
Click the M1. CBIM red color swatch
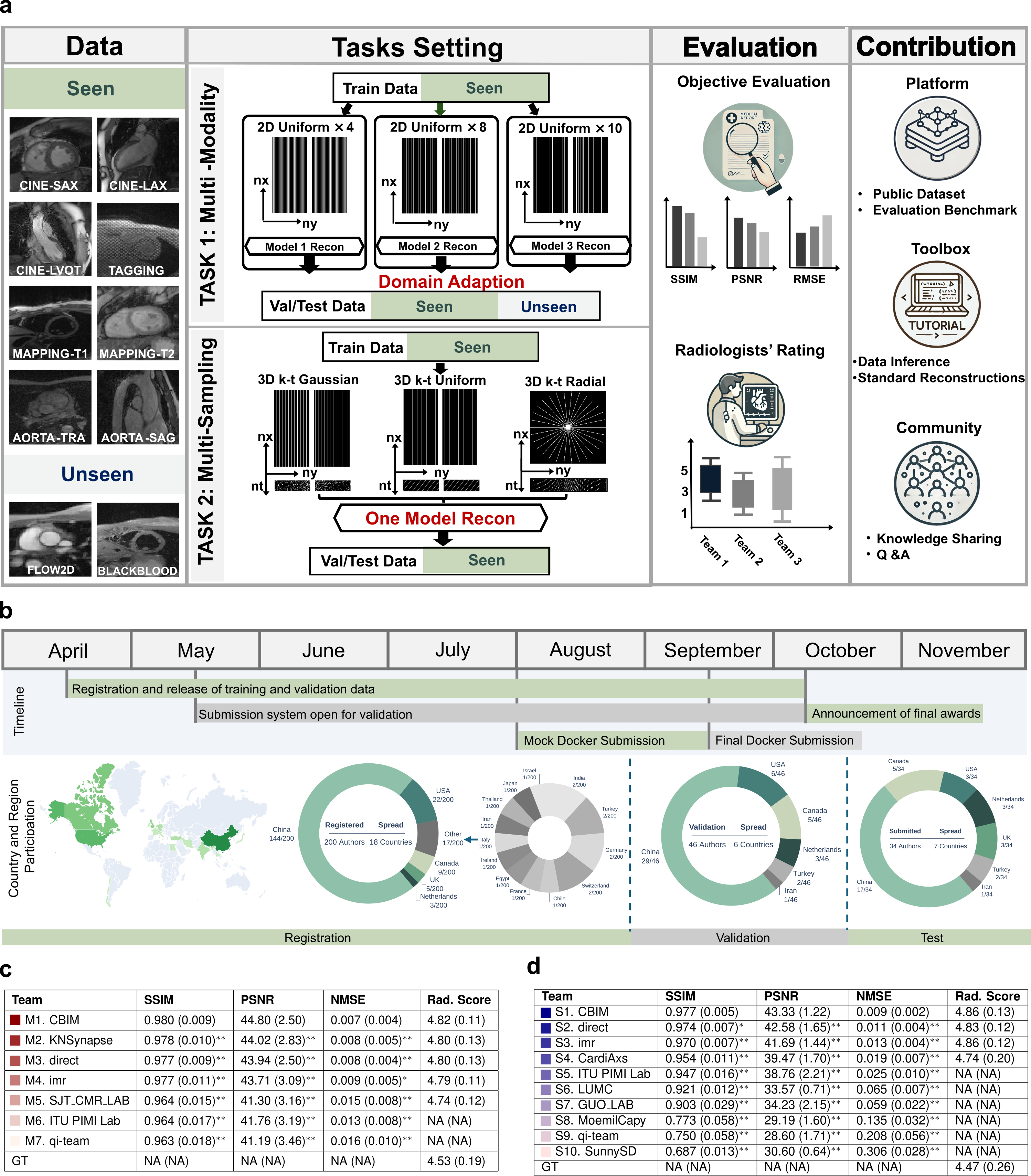15,1020
